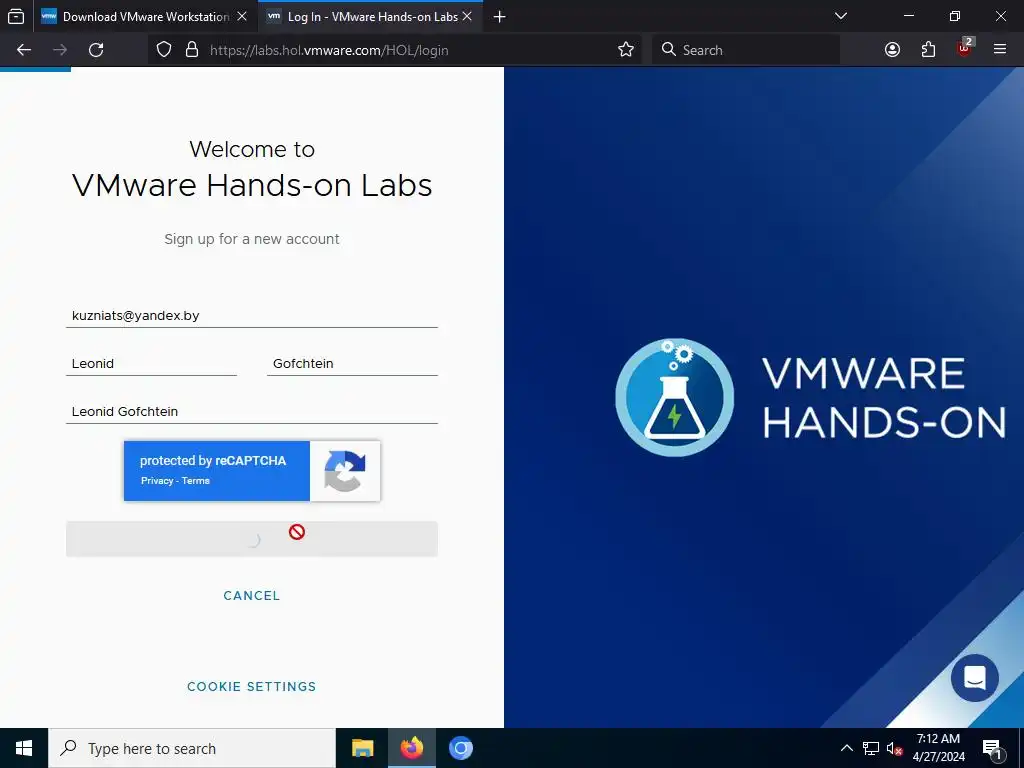Edit the last name field Gofchtein
Screen dimensions: 1024x768
(x=352, y=363)
